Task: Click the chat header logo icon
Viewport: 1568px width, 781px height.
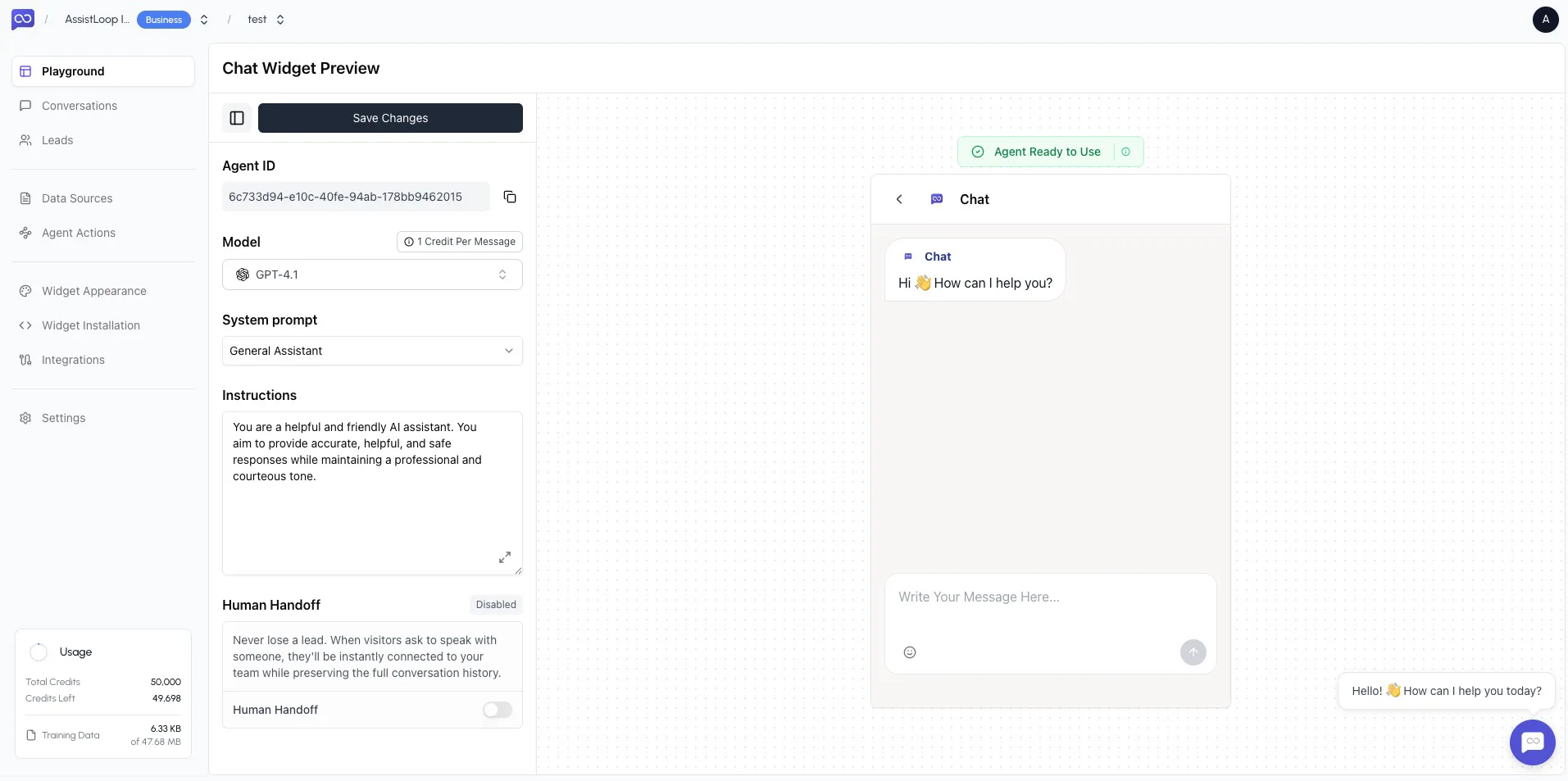Action: click(937, 199)
